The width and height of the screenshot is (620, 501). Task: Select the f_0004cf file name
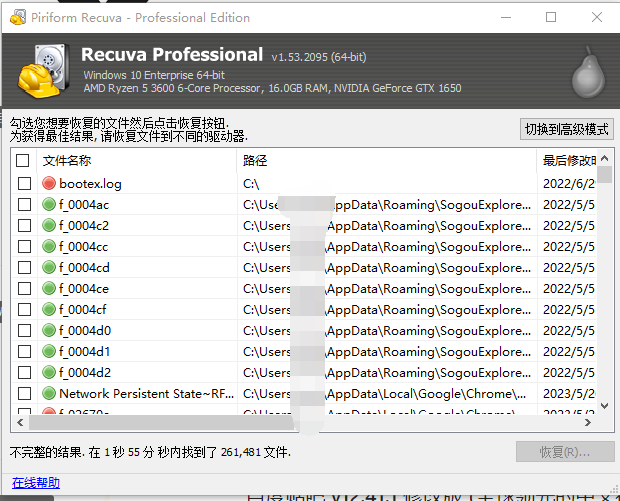(x=83, y=310)
